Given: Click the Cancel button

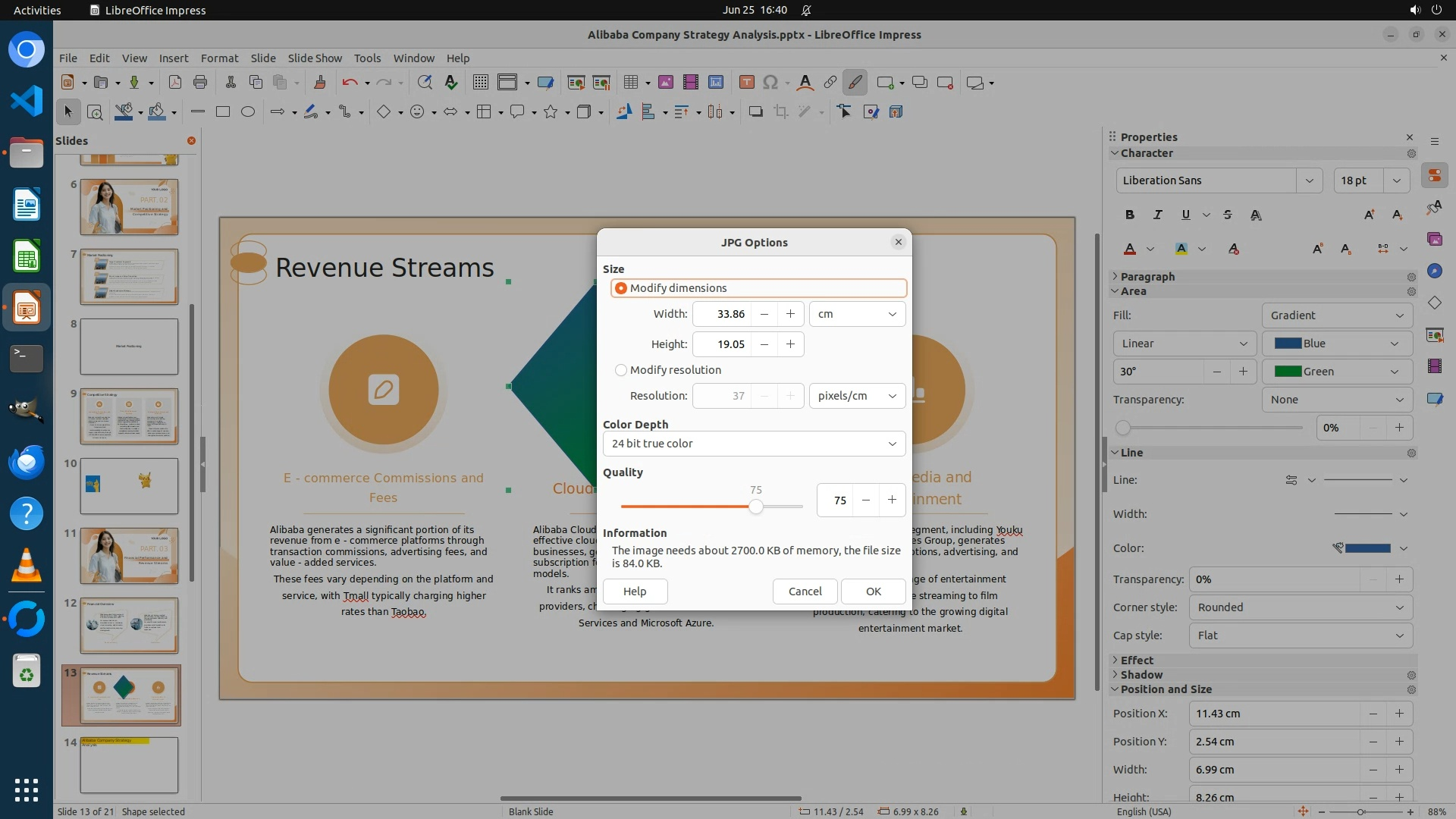Looking at the screenshot, I should (805, 591).
